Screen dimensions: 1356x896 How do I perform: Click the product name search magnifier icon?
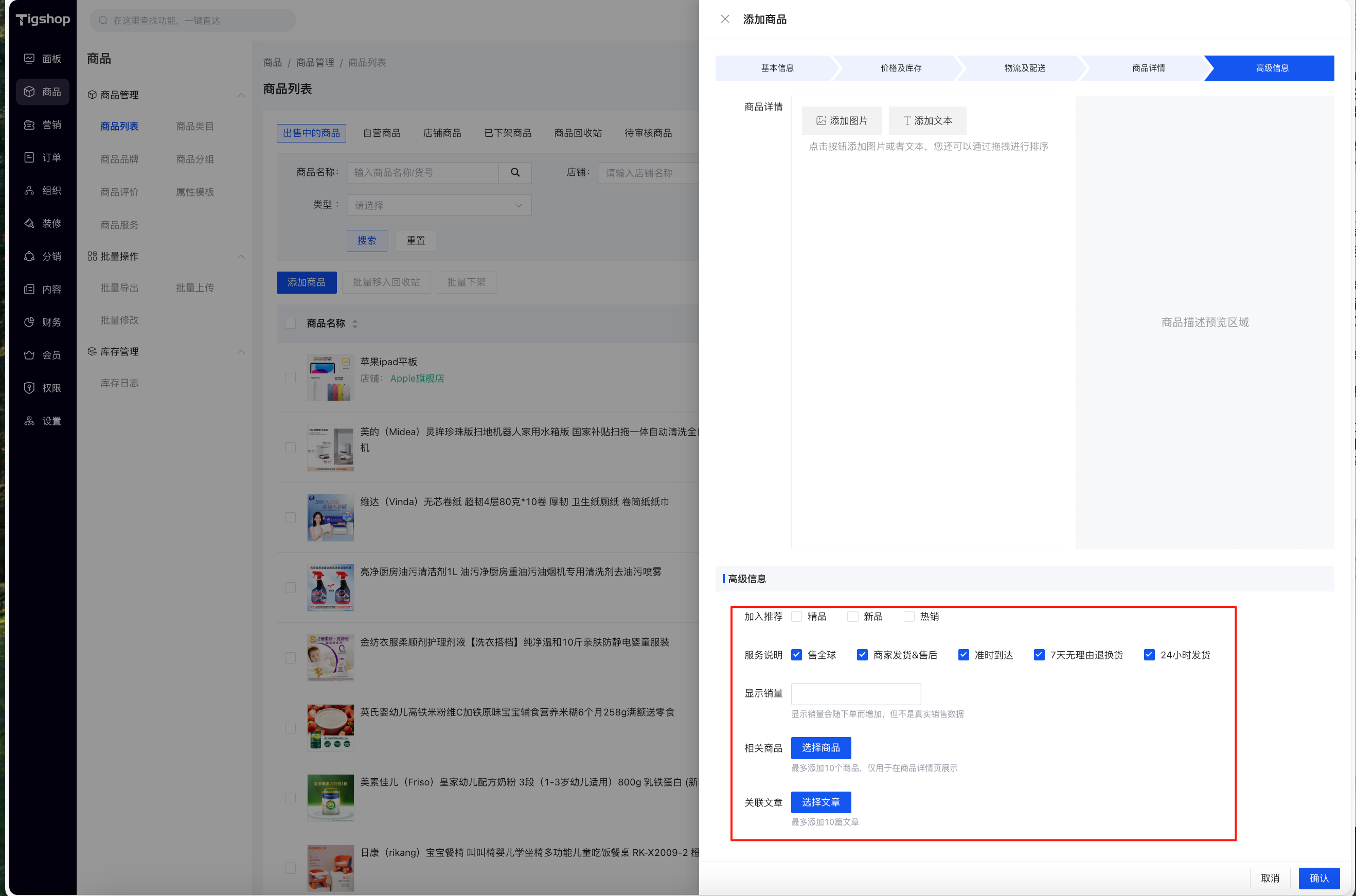(515, 173)
